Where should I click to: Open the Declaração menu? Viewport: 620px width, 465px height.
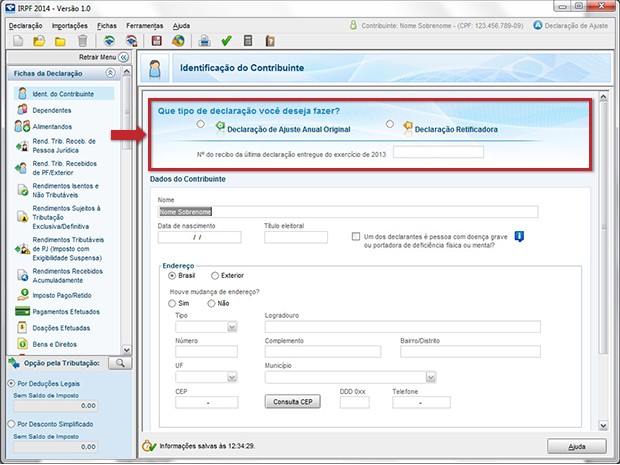coord(25,26)
